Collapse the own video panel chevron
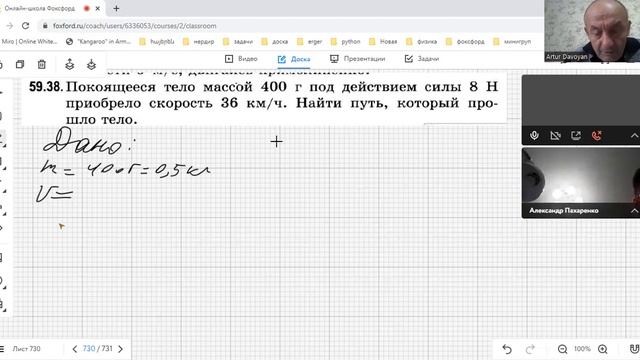 click(634, 136)
